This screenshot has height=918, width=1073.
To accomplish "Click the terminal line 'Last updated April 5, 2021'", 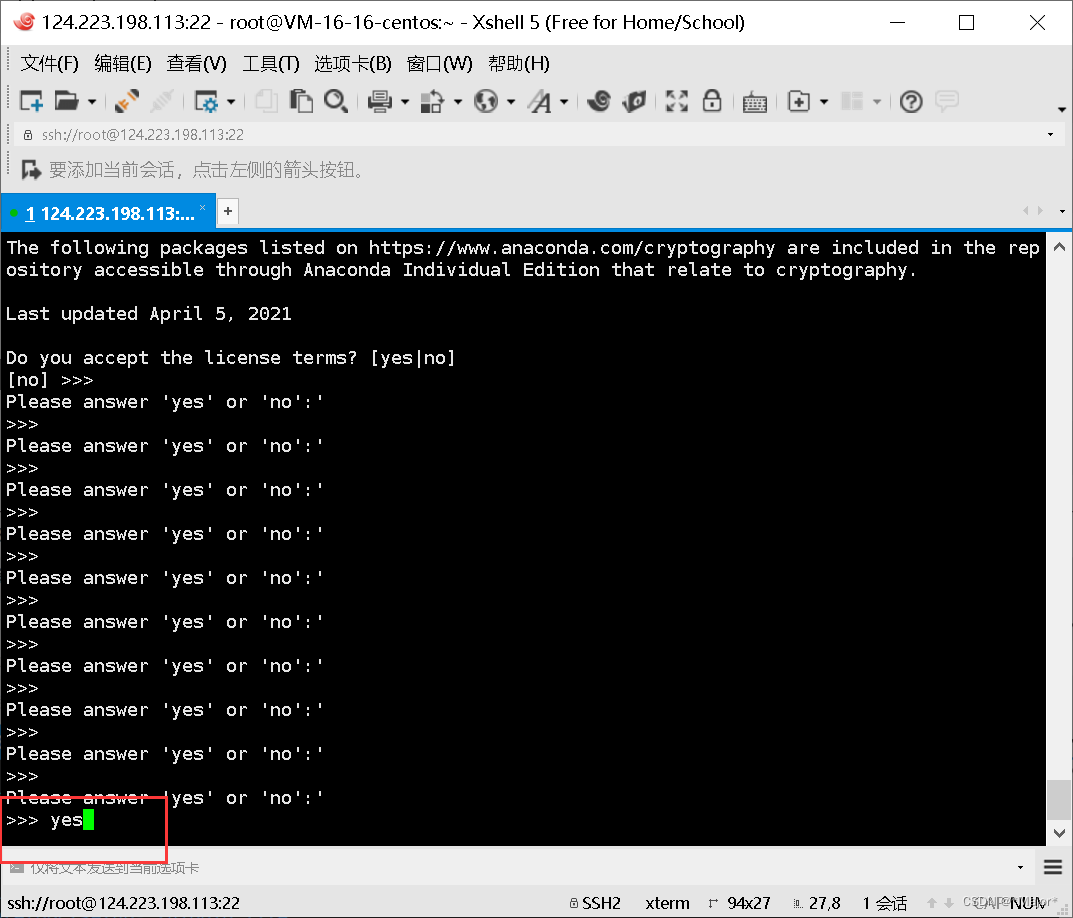I will pos(148,314).
